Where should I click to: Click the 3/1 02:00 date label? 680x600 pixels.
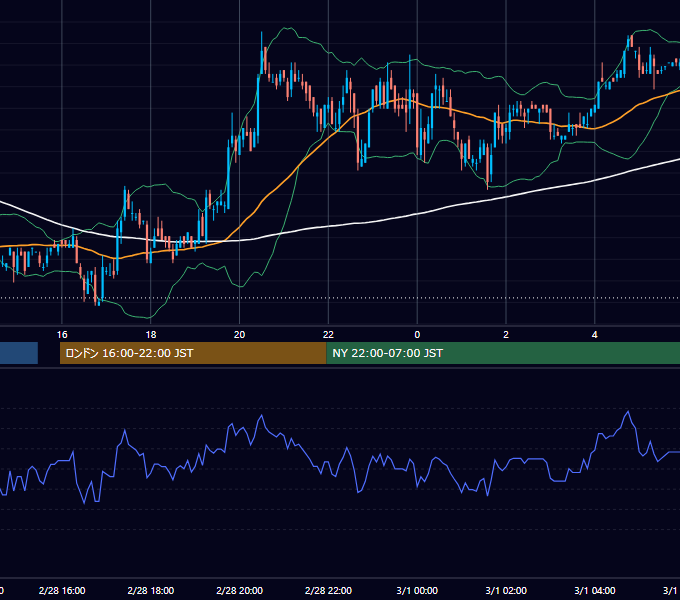(506, 590)
